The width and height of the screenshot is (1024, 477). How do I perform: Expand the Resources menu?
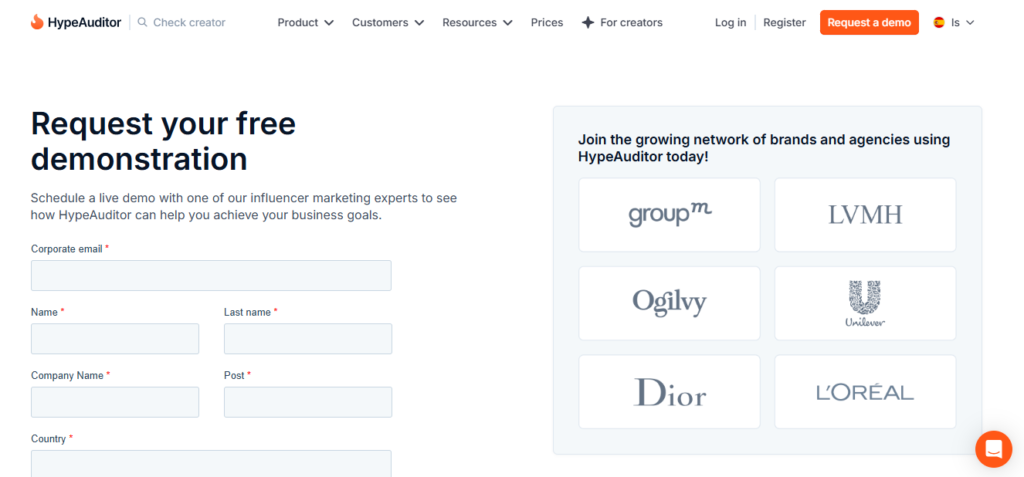click(x=477, y=22)
